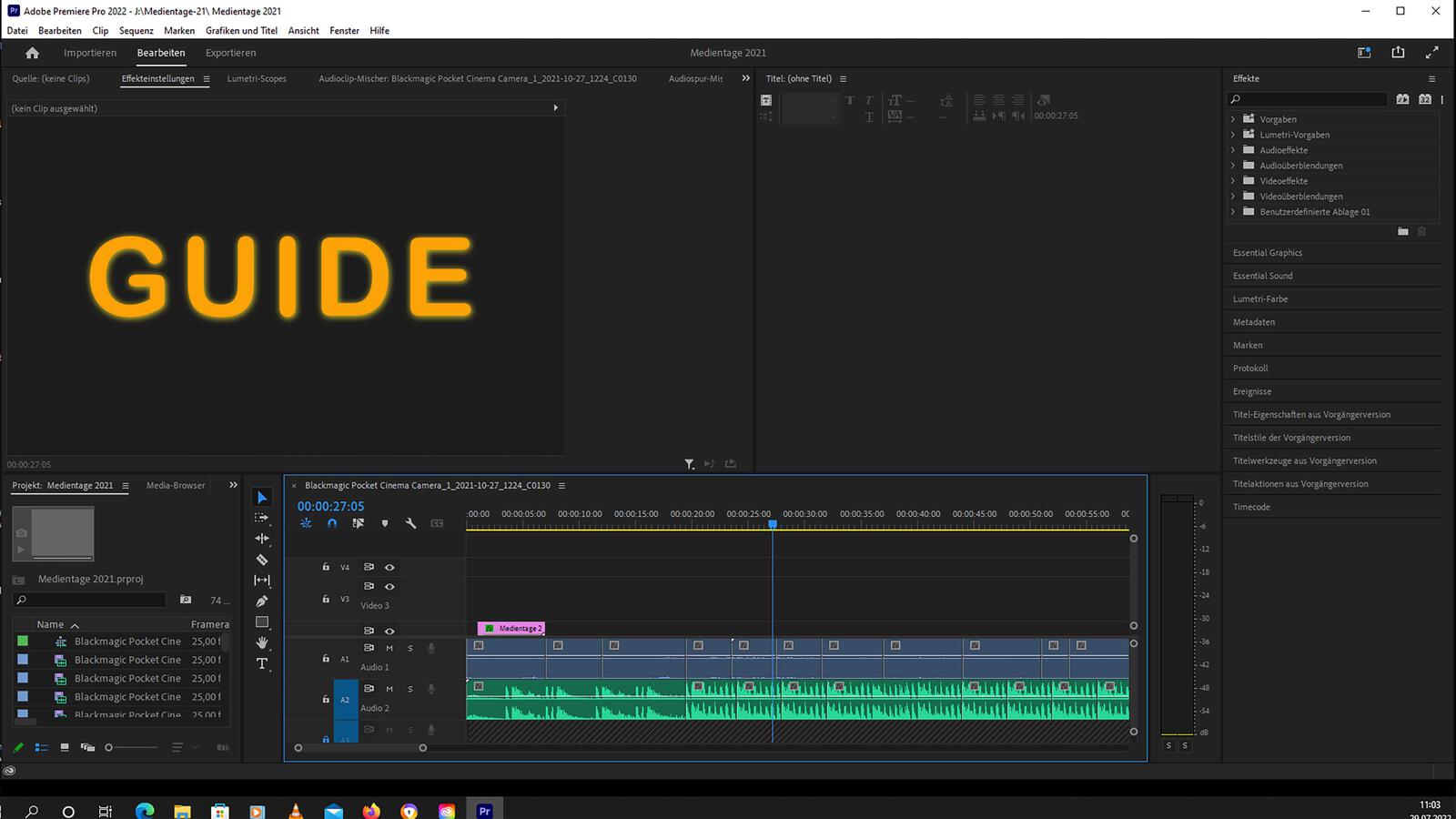The height and width of the screenshot is (819, 1456).
Task: Open the Lumetri-Farbe panel
Action: [x=1259, y=299]
